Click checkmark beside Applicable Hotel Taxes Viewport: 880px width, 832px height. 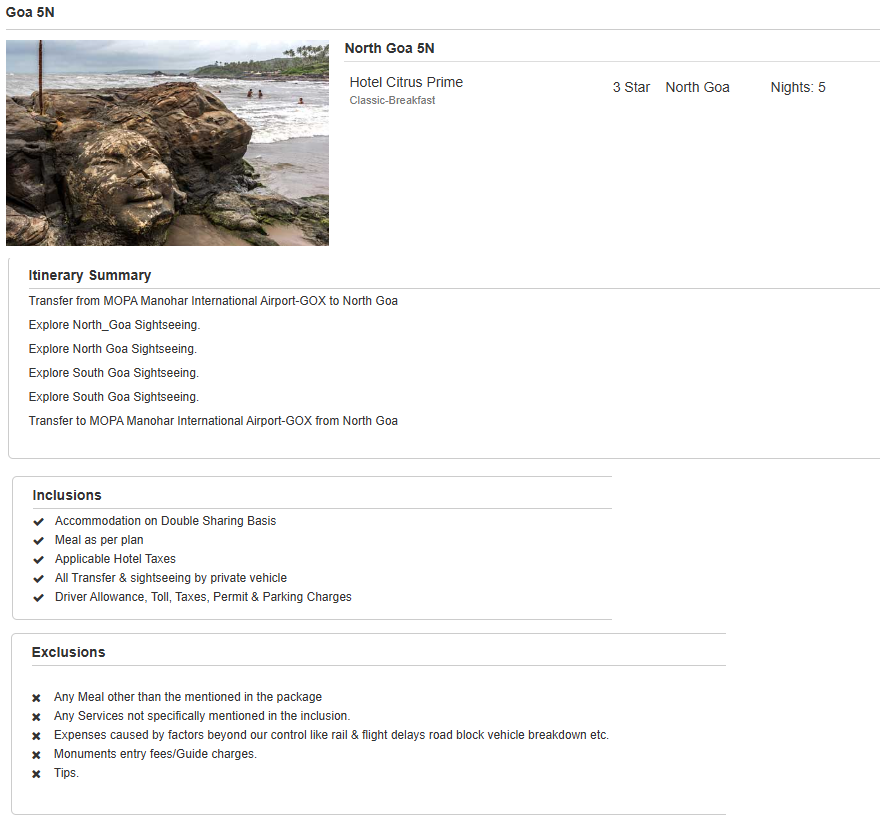tap(38, 560)
